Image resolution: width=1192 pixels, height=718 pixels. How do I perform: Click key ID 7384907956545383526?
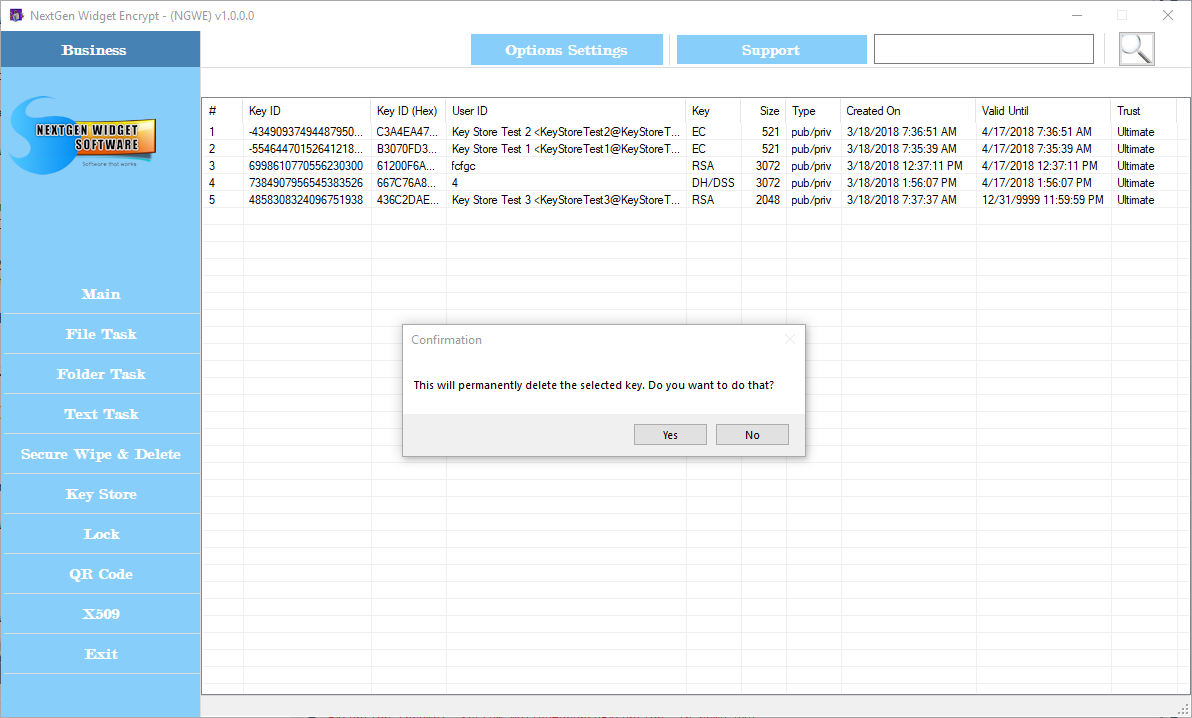pyautogui.click(x=306, y=183)
